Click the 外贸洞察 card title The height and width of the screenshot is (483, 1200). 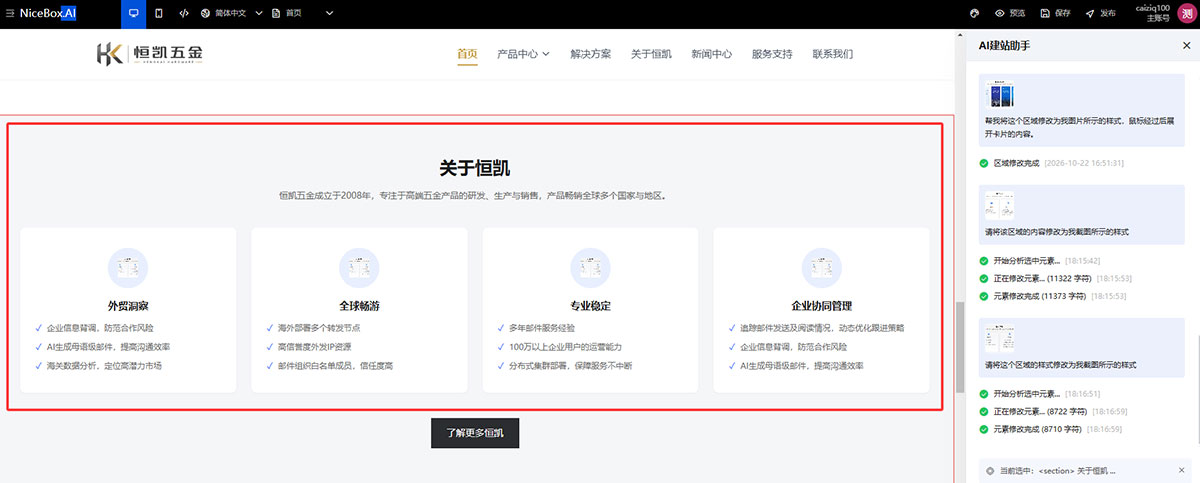tap(128, 306)
